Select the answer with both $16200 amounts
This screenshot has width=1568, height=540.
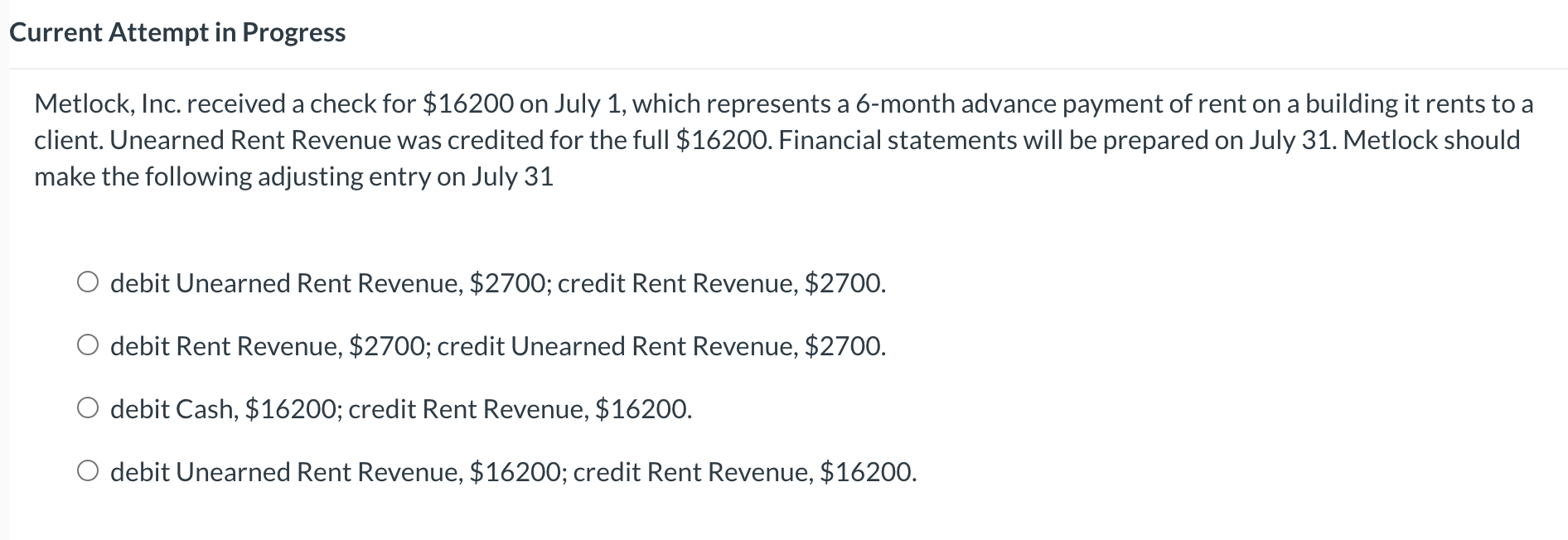point(514,471)
